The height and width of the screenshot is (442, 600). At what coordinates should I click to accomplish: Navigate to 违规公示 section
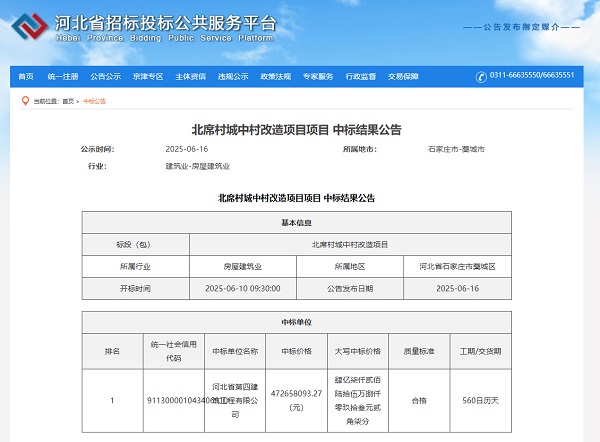[x=233, y=76]
